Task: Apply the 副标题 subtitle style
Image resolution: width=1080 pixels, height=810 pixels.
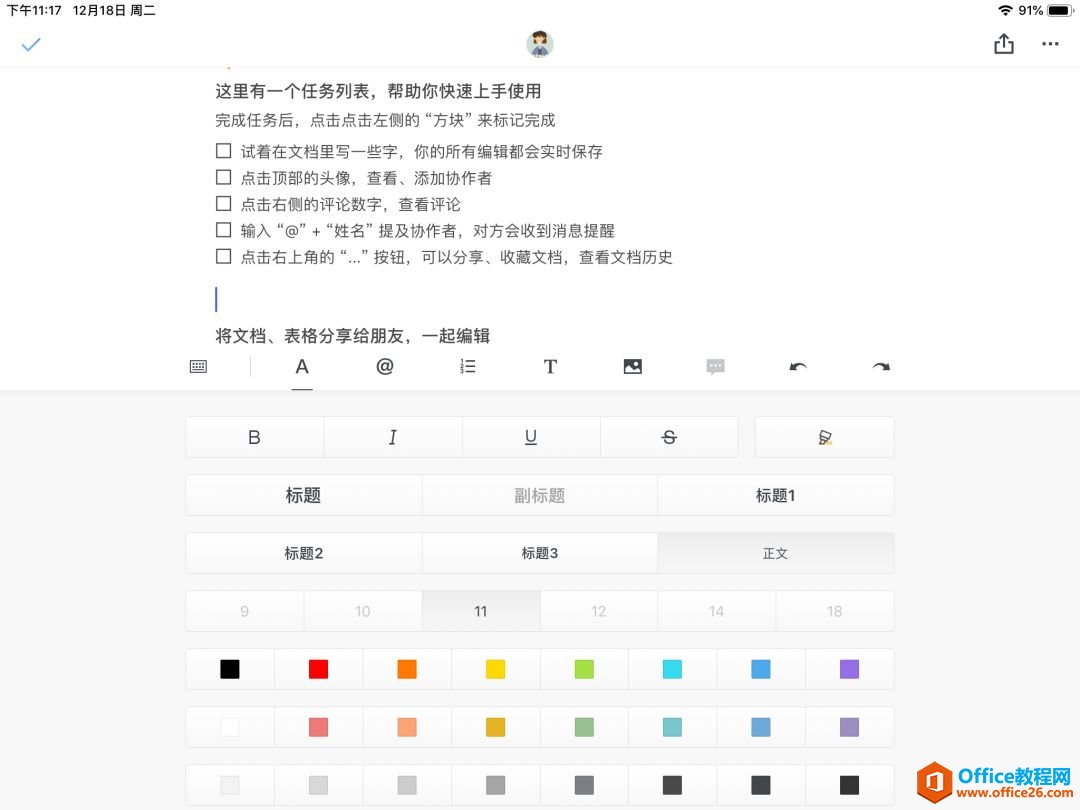Action: [x=539, y=495]
